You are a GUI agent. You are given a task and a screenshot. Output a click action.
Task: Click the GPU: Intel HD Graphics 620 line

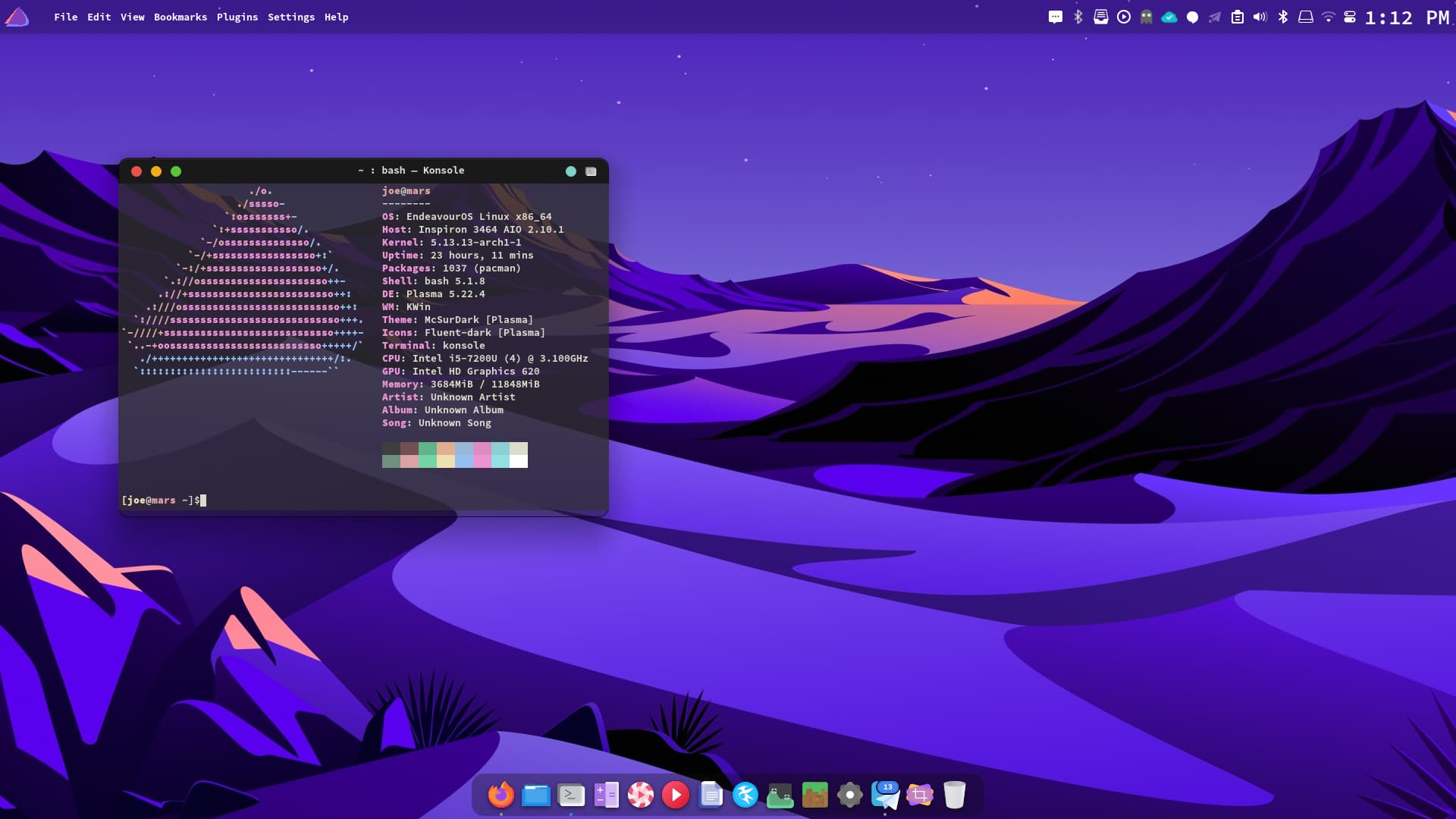[461, 372]
